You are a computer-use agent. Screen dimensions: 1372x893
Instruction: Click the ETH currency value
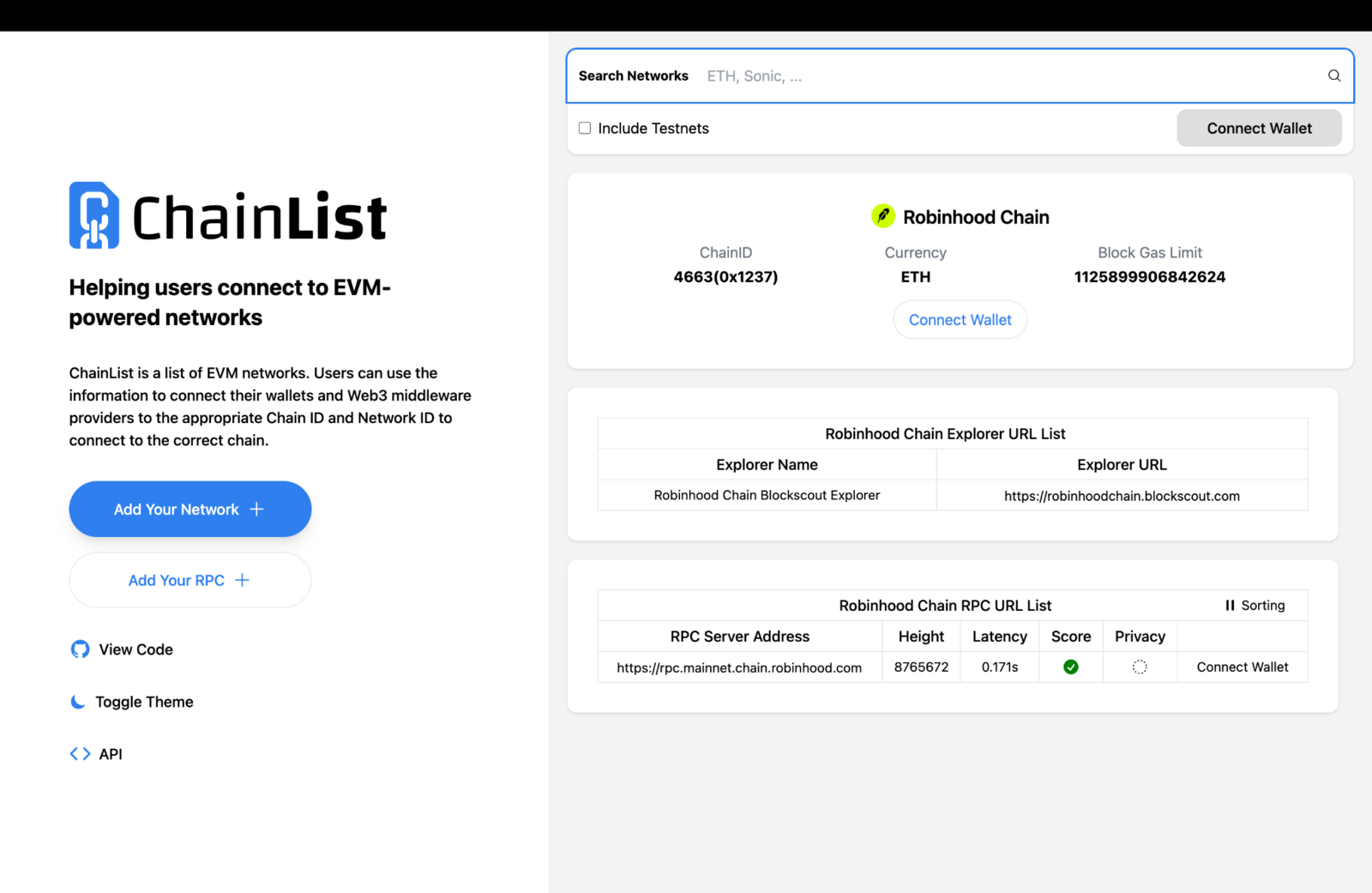pyautogui.click(x=915, y=276)
